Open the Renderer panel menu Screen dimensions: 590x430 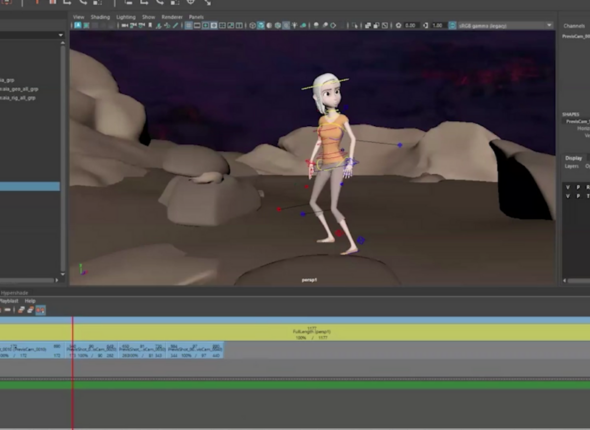[x=172, y=17]
